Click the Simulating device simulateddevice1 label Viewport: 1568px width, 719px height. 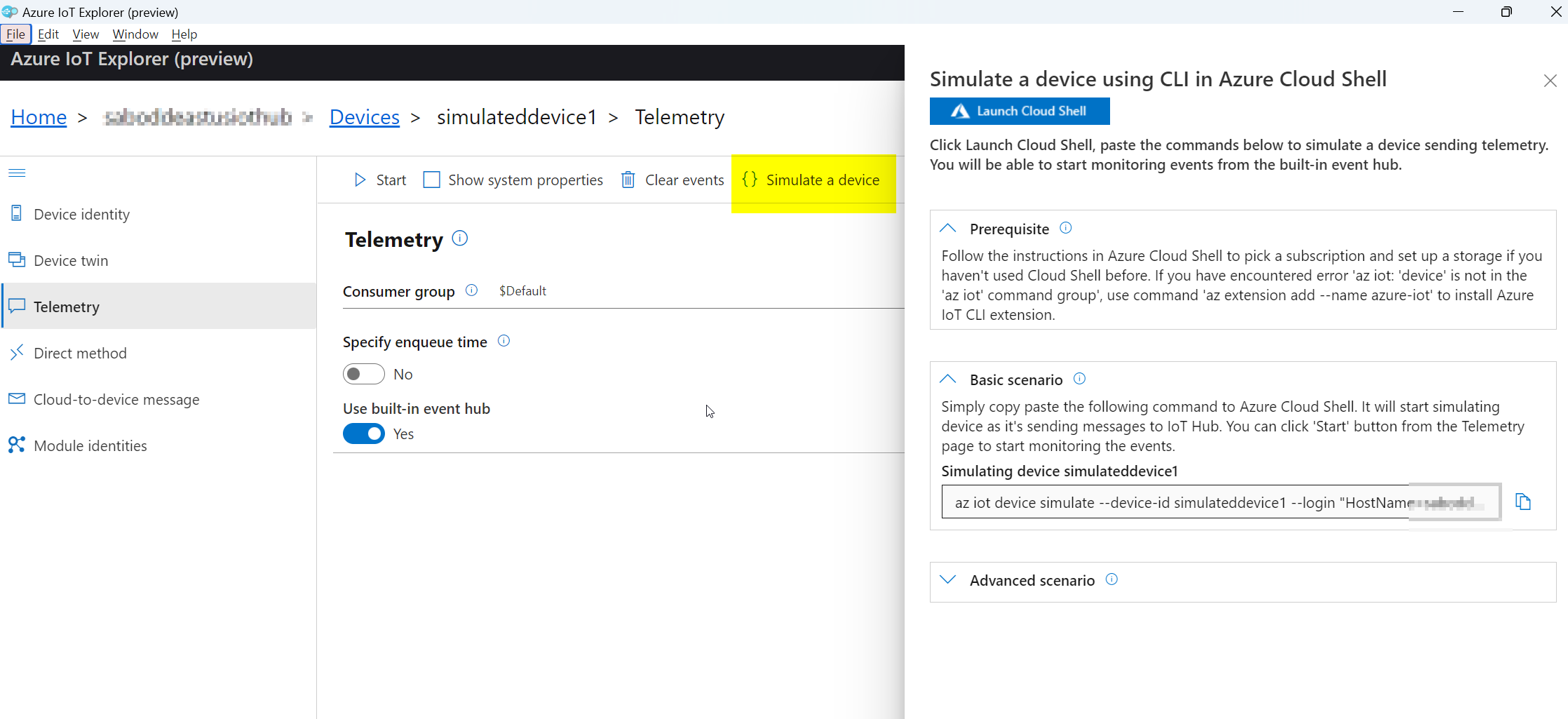click(1060, 471)
